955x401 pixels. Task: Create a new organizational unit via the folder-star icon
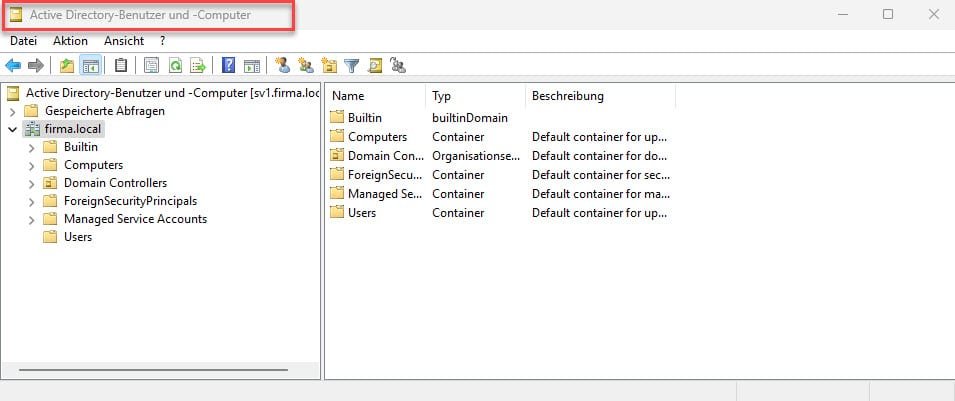point(329,65)
